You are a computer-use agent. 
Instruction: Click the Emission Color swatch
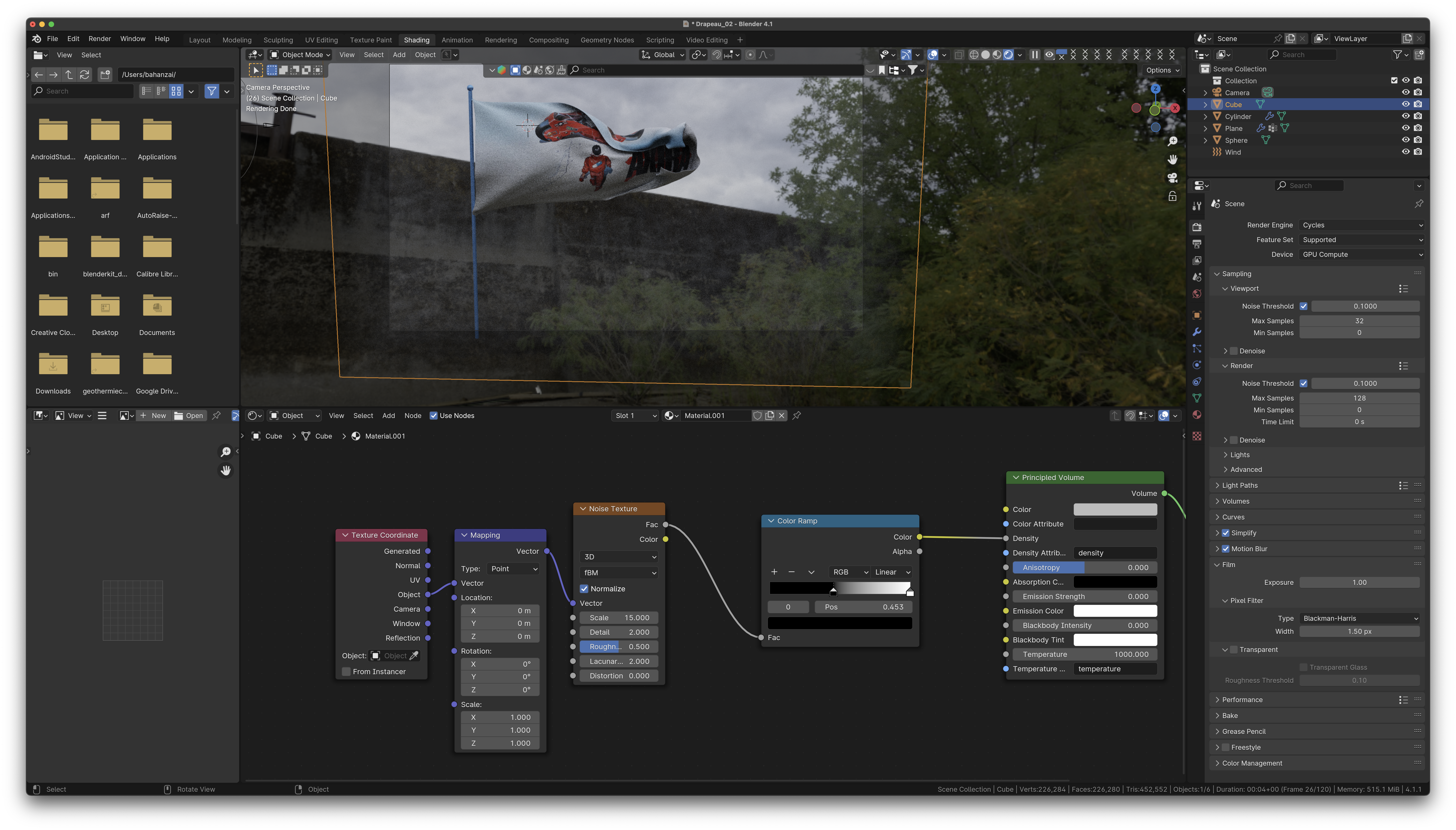[1115, 611]
